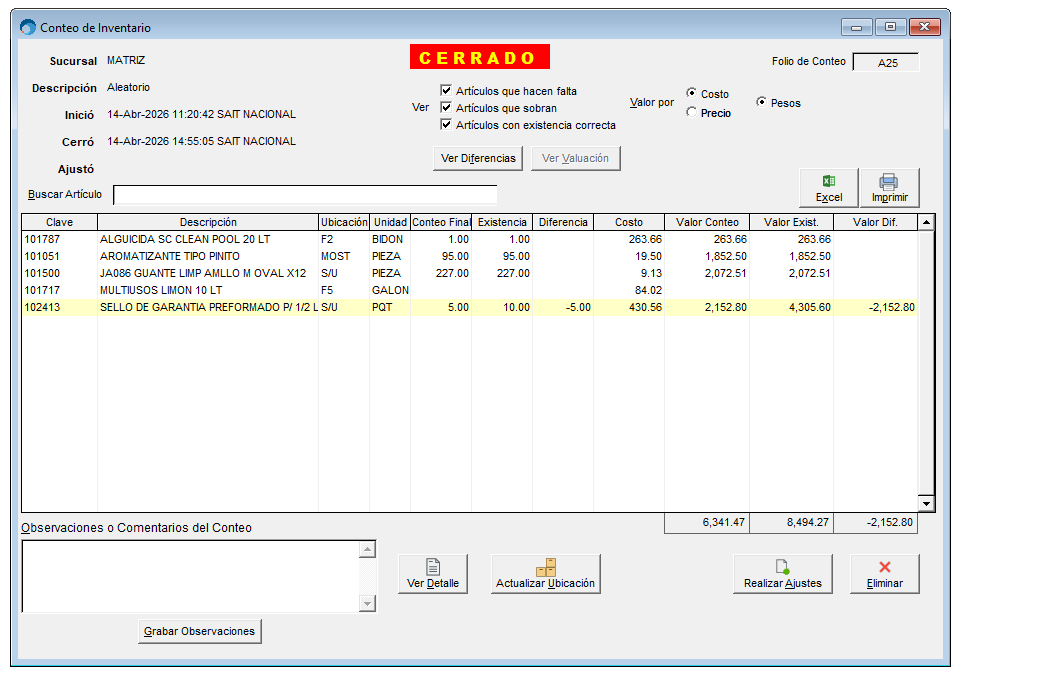Export the count to Excel
This screenshot has height=675, width=1044.
click(x=828, y=188)
